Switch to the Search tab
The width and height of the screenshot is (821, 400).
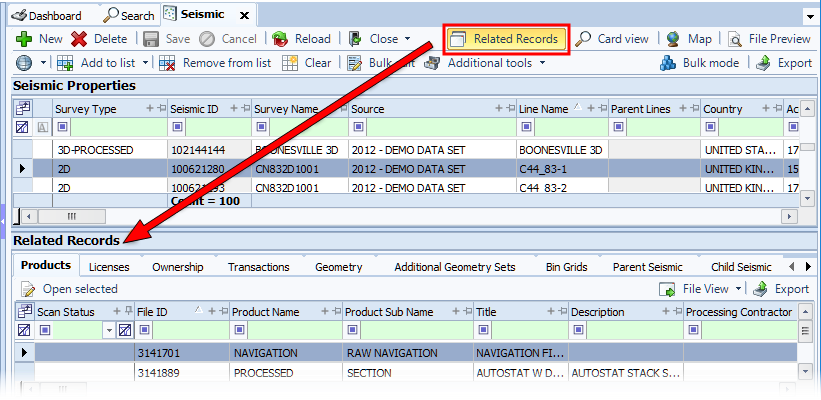click(131, 16)
